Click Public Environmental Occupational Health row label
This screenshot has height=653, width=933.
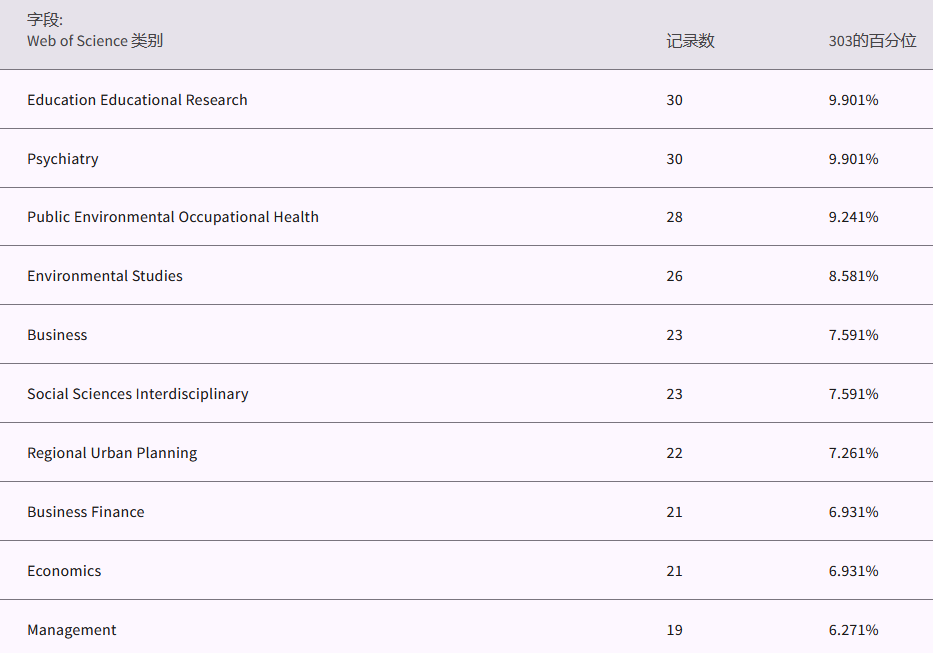tap(173, 217)
